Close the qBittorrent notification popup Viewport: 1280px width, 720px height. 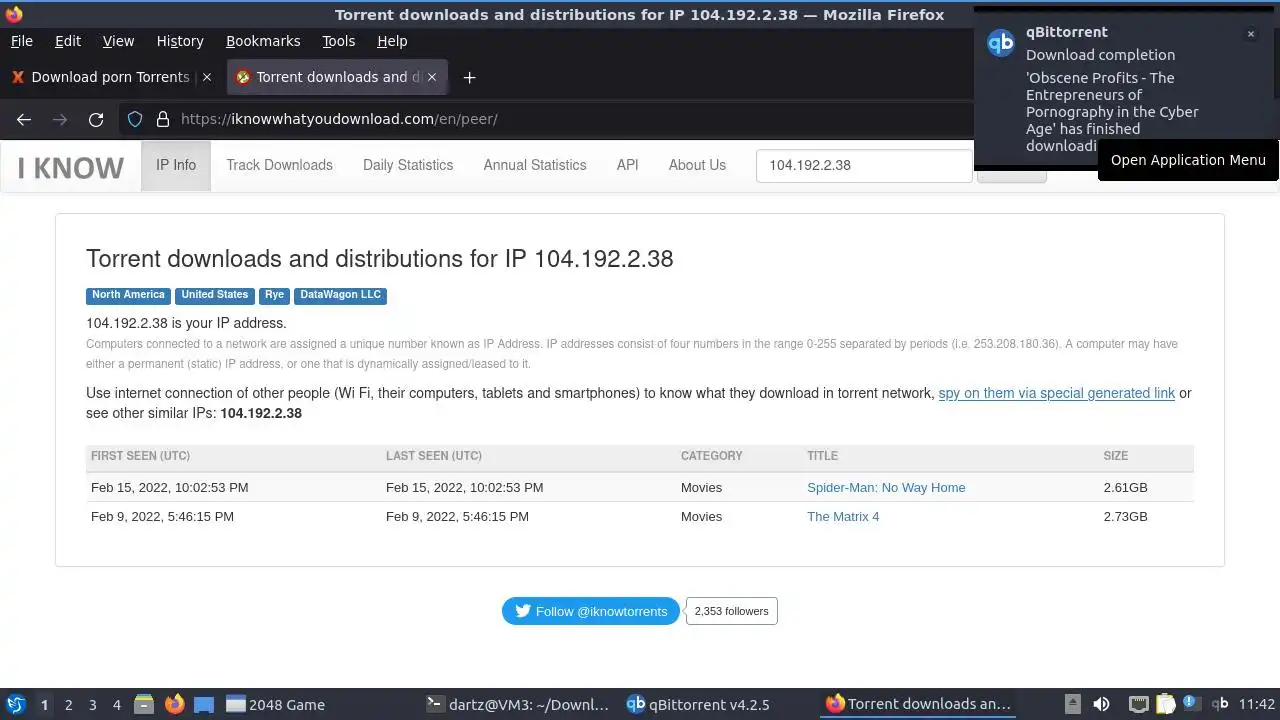(x=1250, y=34)
